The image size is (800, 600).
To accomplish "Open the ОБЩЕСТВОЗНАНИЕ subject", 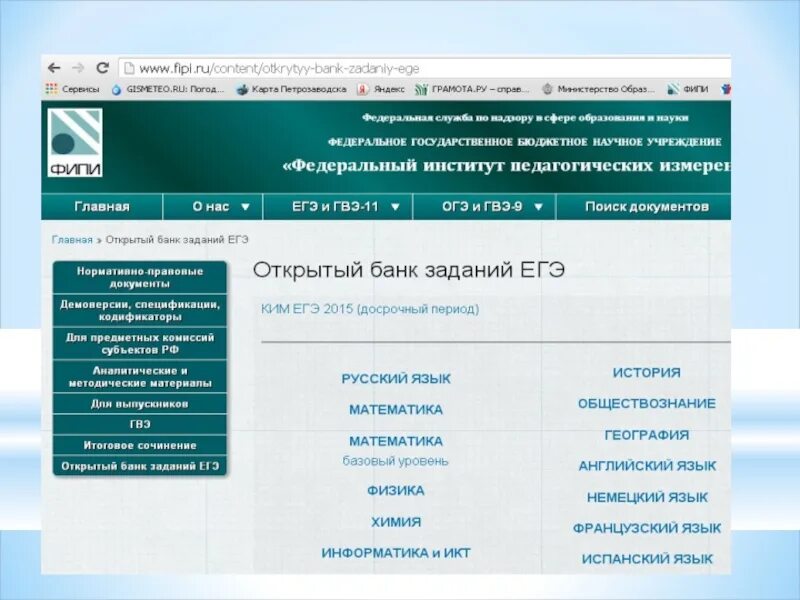I will point(646,404).
